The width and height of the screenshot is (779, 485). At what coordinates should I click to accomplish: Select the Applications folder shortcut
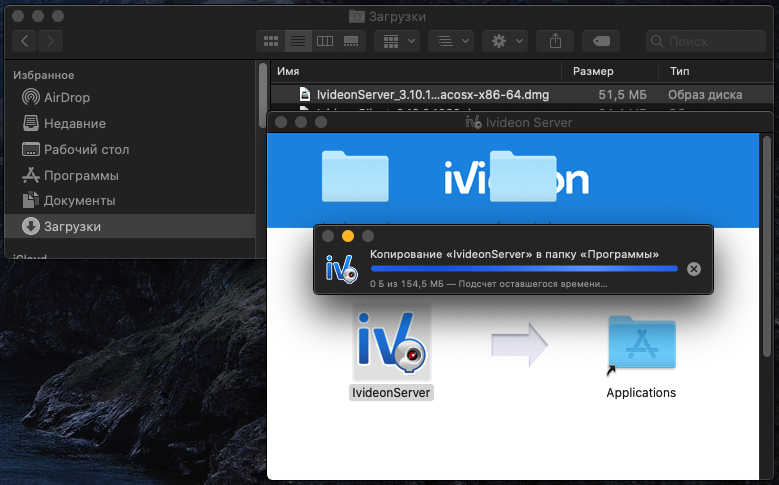point(641,345)
